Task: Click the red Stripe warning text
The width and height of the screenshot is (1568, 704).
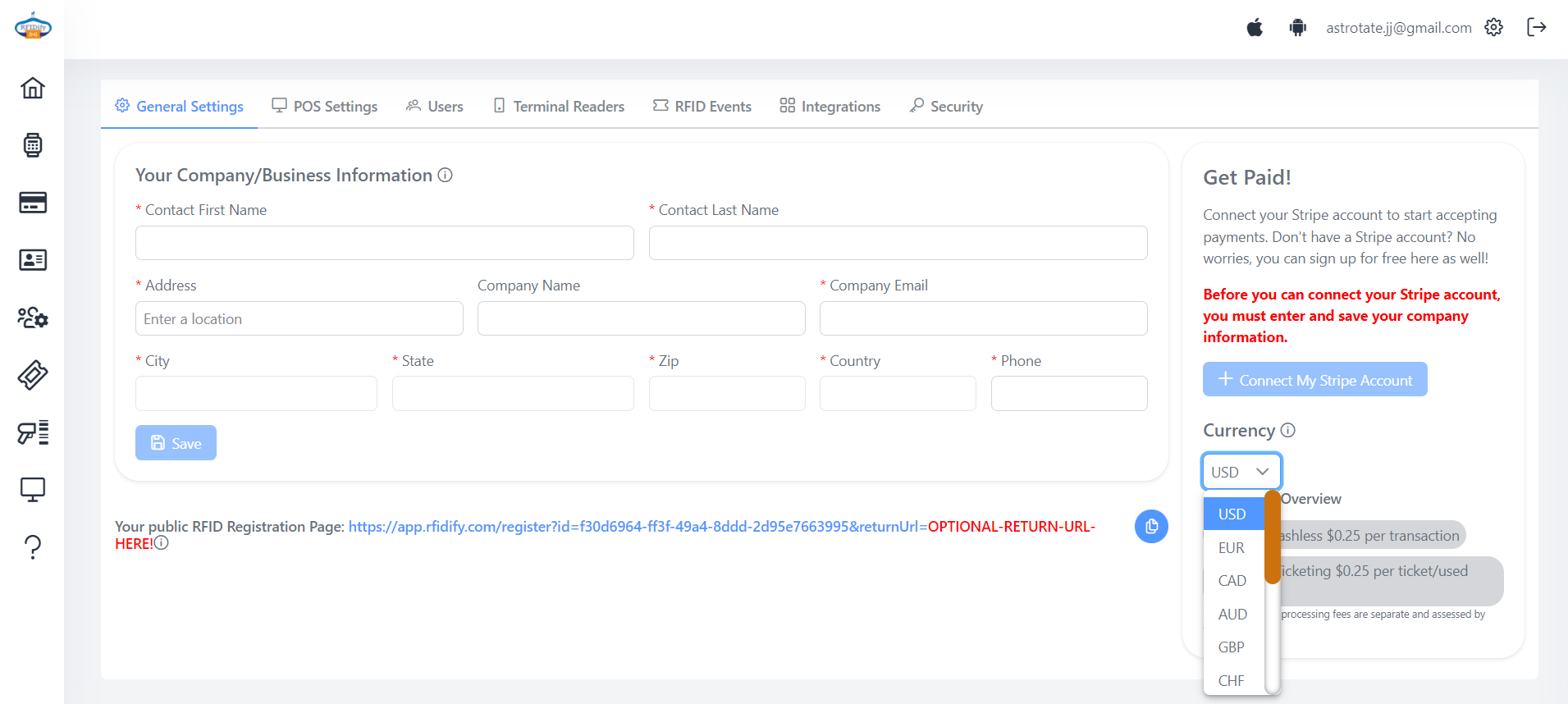Action: pos(1351,316)
